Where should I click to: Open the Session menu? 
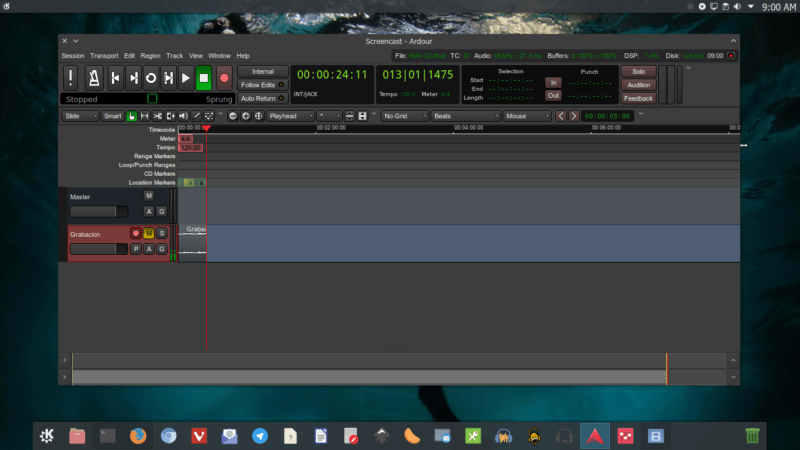[73, 56]
